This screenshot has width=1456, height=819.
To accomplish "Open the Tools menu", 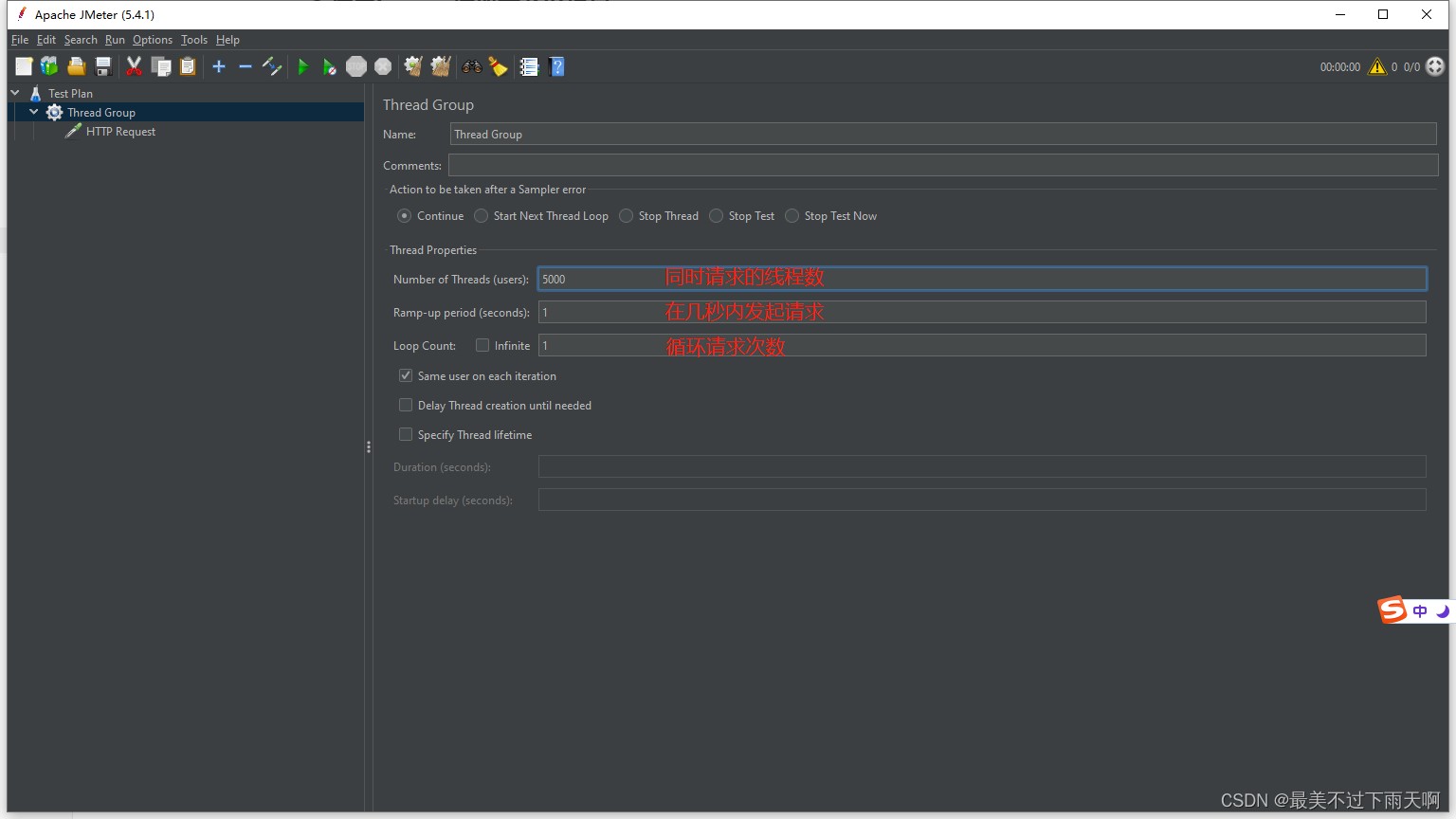I will point(194,40).
